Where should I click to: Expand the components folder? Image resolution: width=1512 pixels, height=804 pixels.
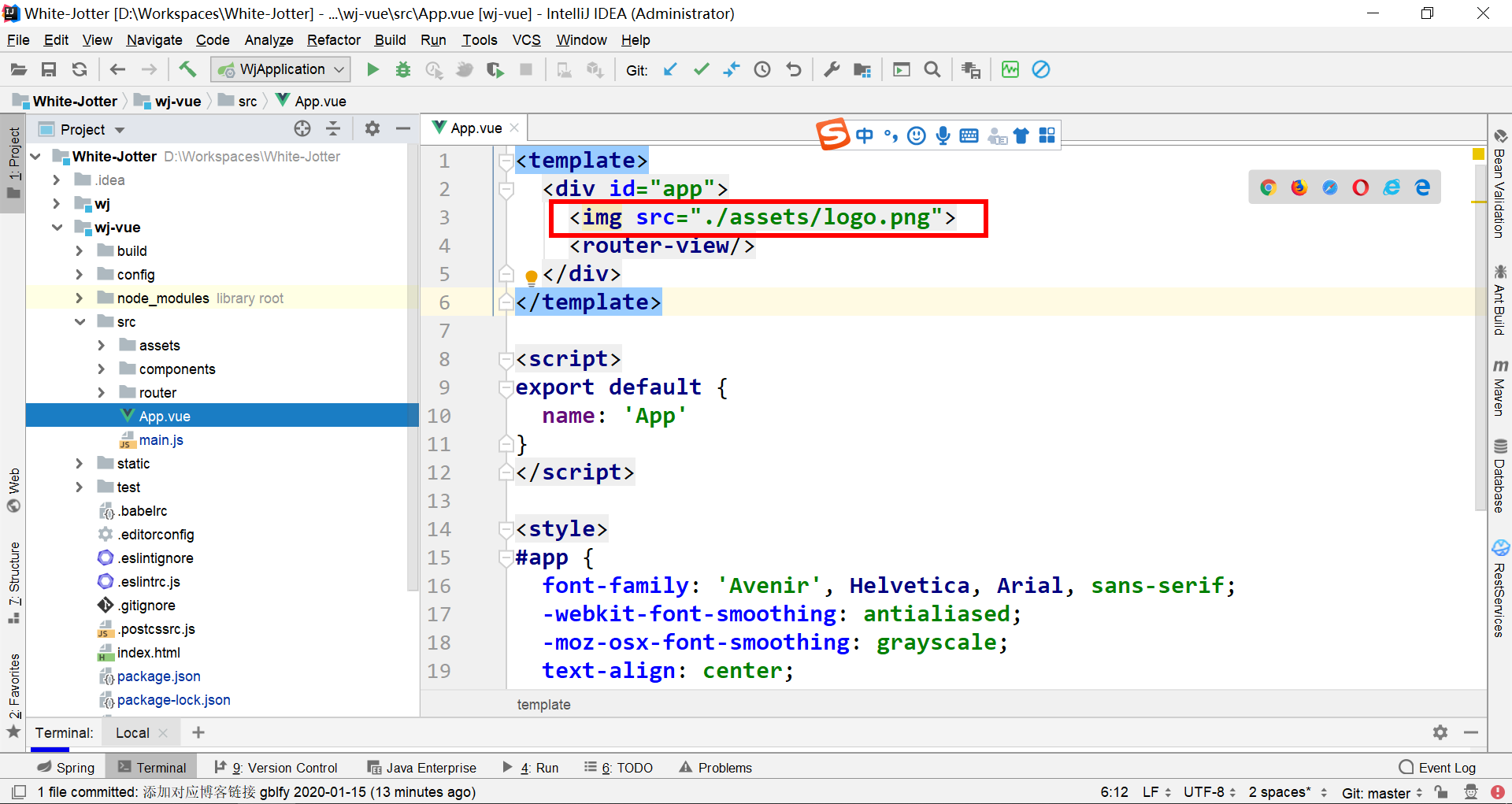pyautogui.click(x=101, y=369)
